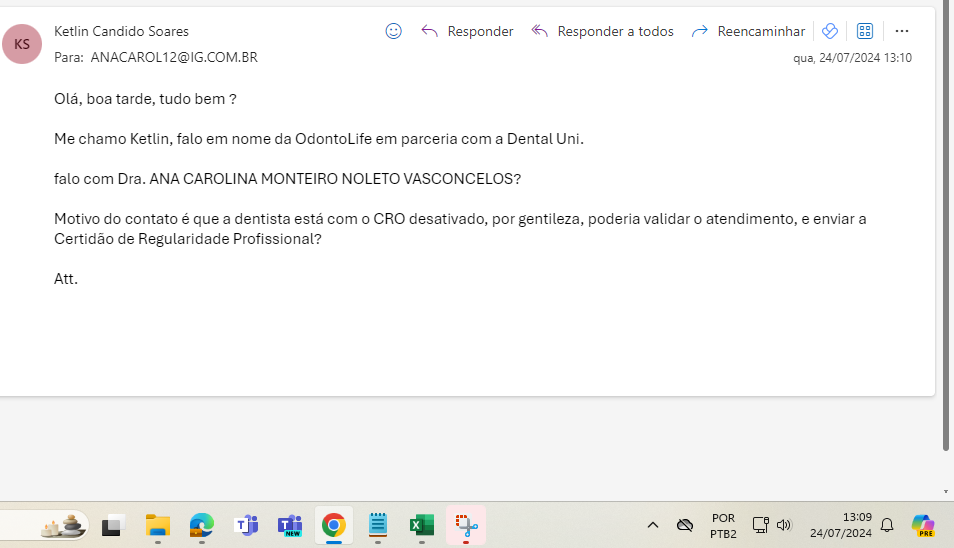Expand hidden system tray icons chevron
Image resolution: width=954 pixels, height=548 pixels.
pyautogui.click(x=653, y=525)
